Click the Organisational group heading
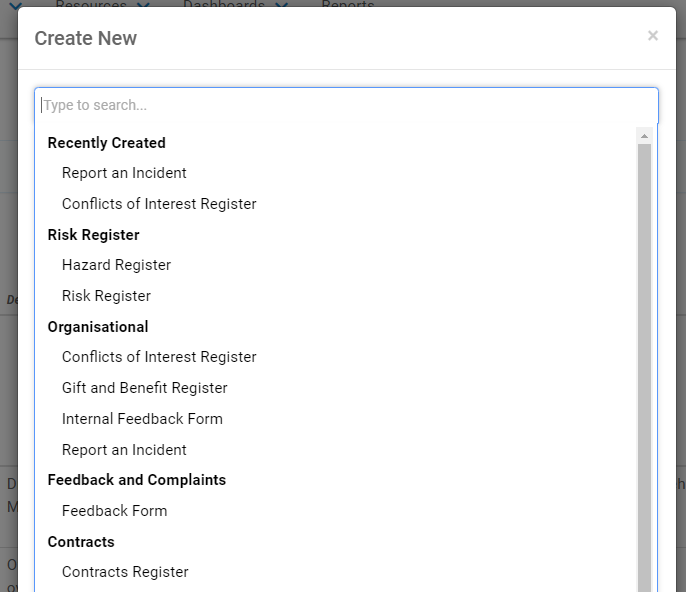The height and width of the screenshot is (592, 686). coord(98,327)
